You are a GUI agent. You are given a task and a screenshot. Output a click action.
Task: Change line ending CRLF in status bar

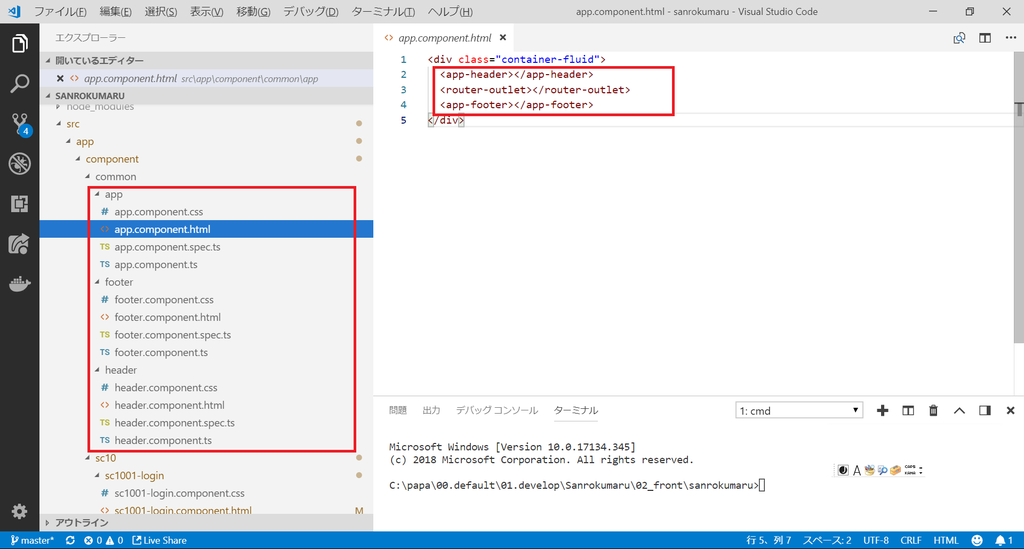click(x=910, y=541)
